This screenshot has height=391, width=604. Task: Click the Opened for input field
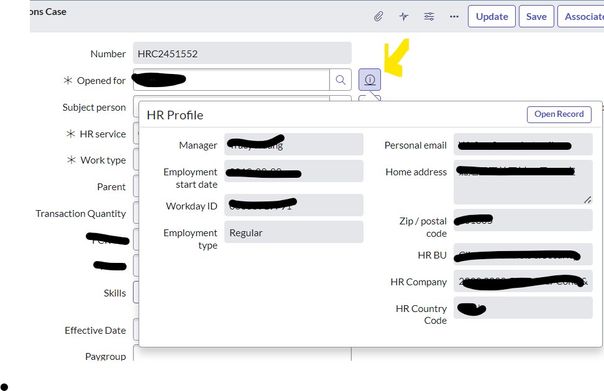tap(231, 80)
